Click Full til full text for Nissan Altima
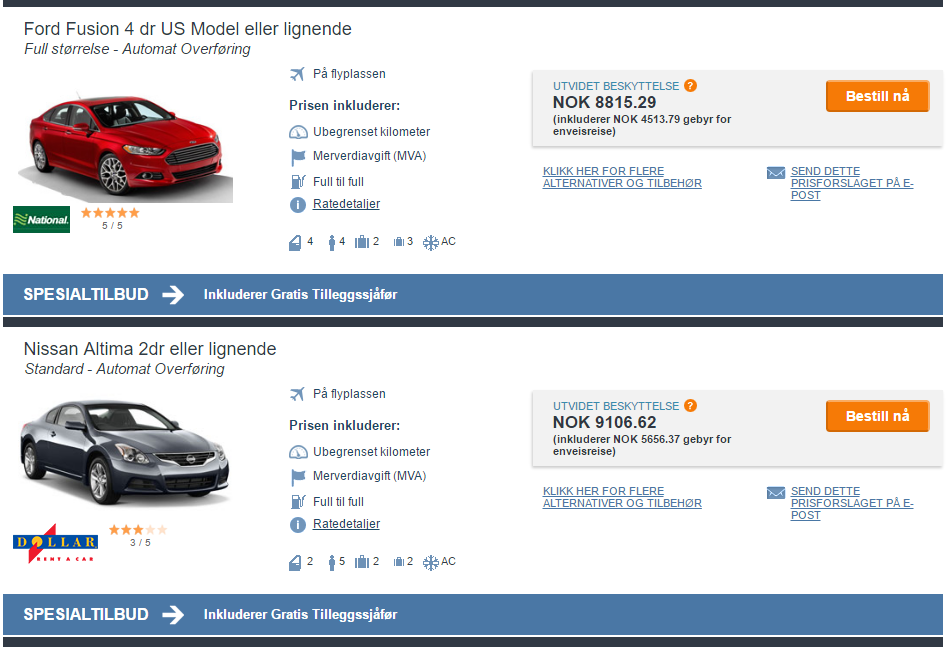 click(x=338, y=502)
